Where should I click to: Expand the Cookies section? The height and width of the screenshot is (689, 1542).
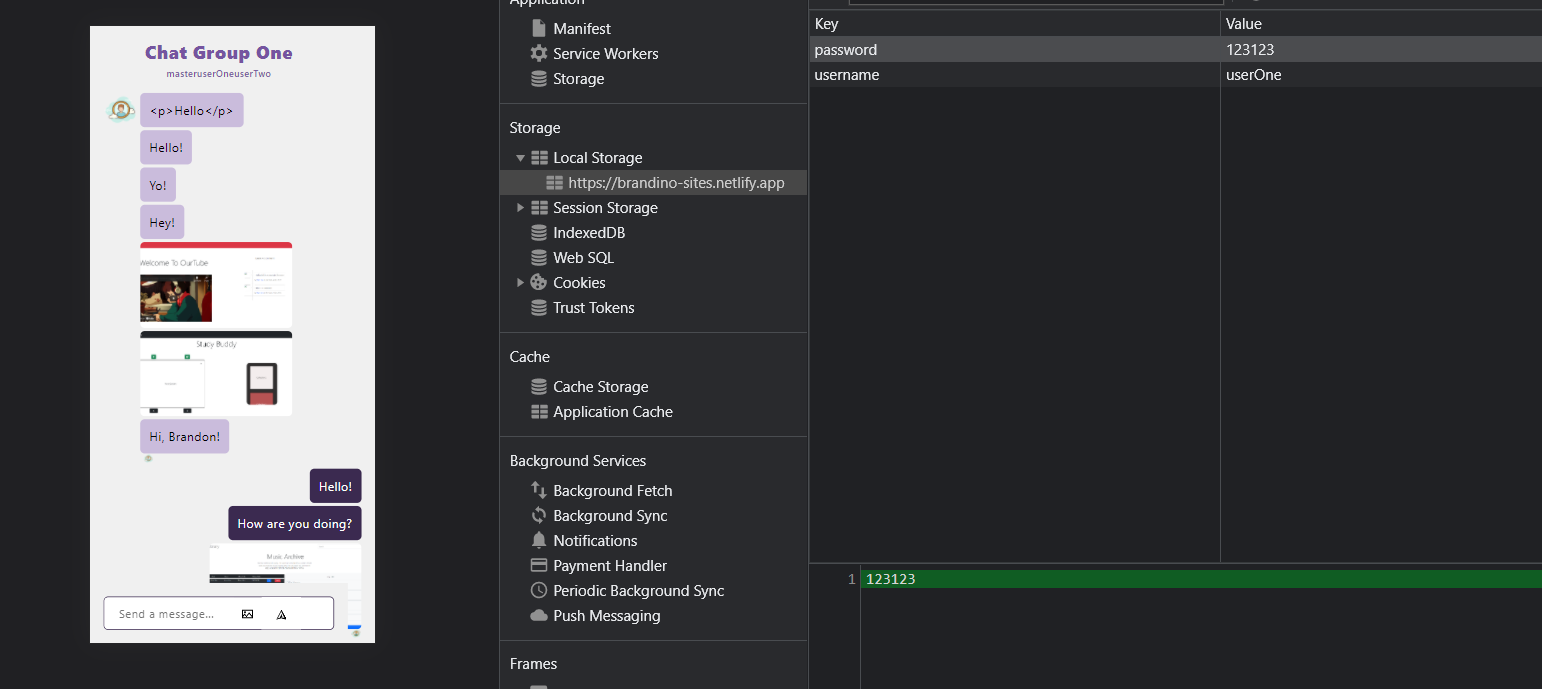point(521,282)
